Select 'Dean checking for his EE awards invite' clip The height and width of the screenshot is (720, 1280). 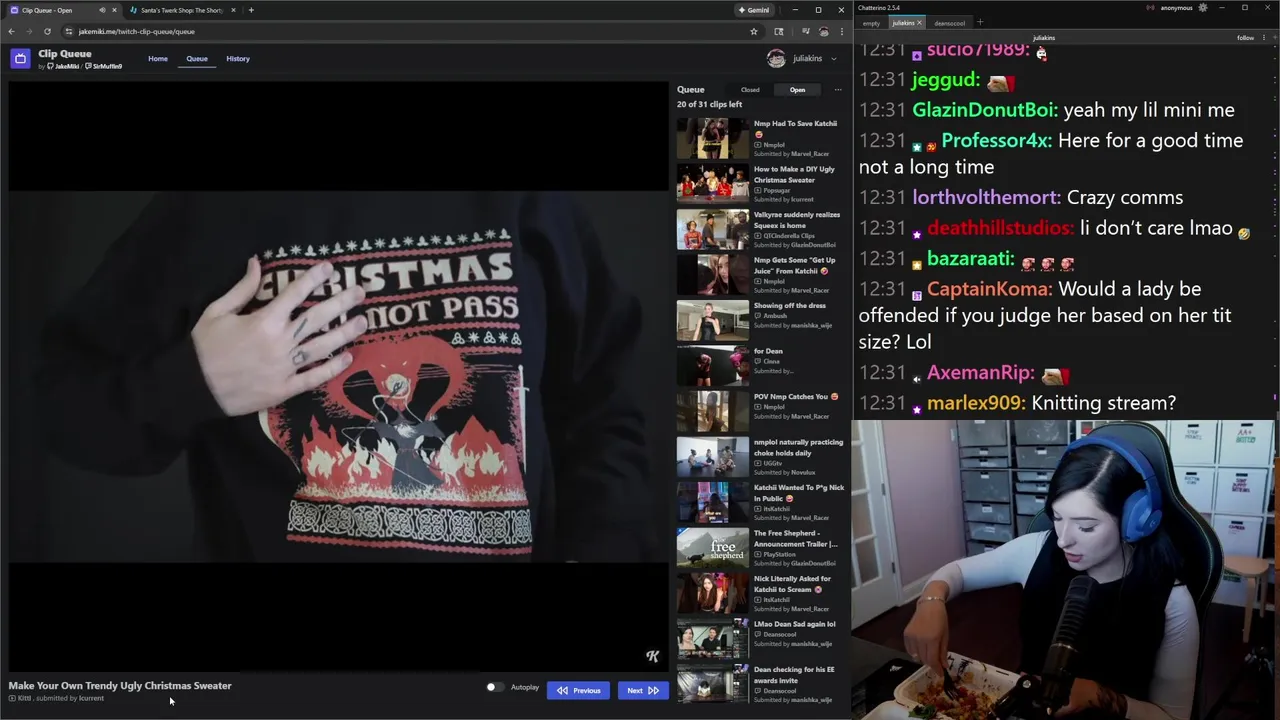pyautogui.click(x=762, y=685)
